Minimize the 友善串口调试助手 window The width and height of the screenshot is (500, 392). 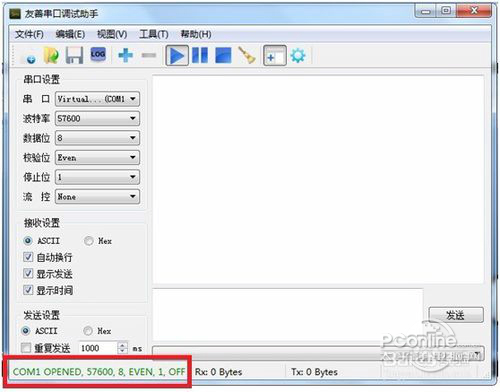pos(425,11)
